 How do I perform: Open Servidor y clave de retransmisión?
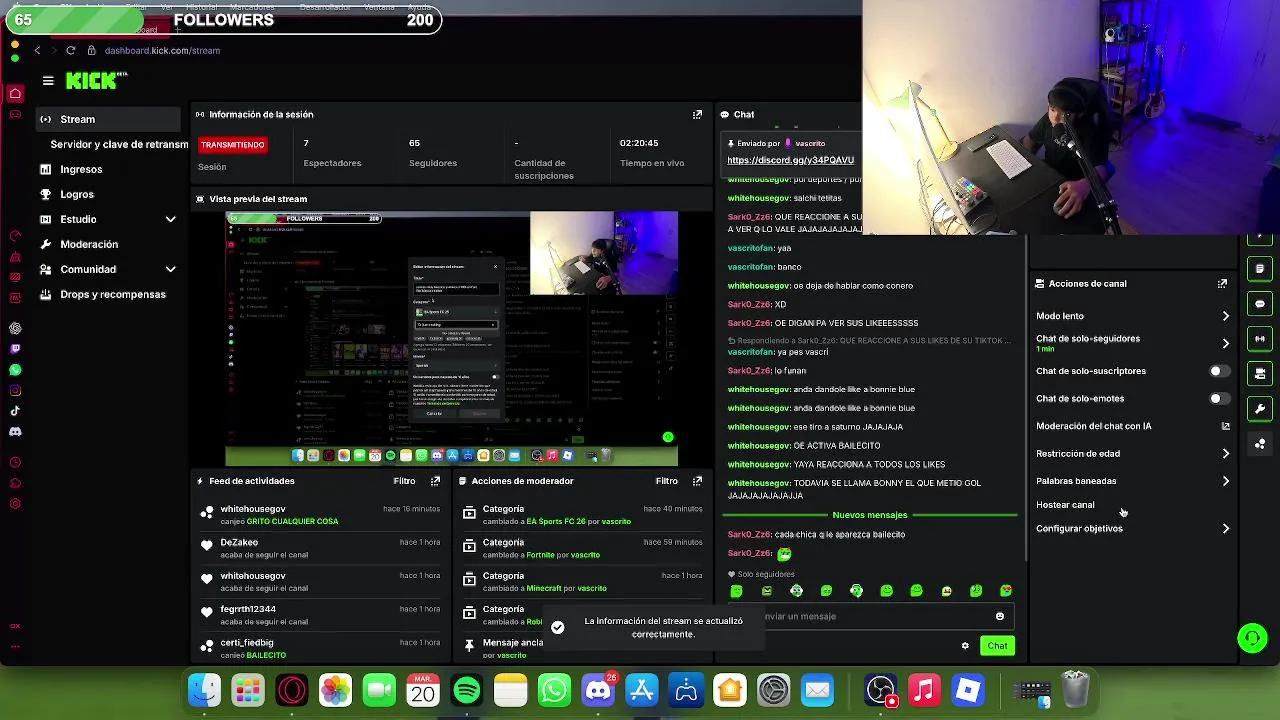click(119, 144)
